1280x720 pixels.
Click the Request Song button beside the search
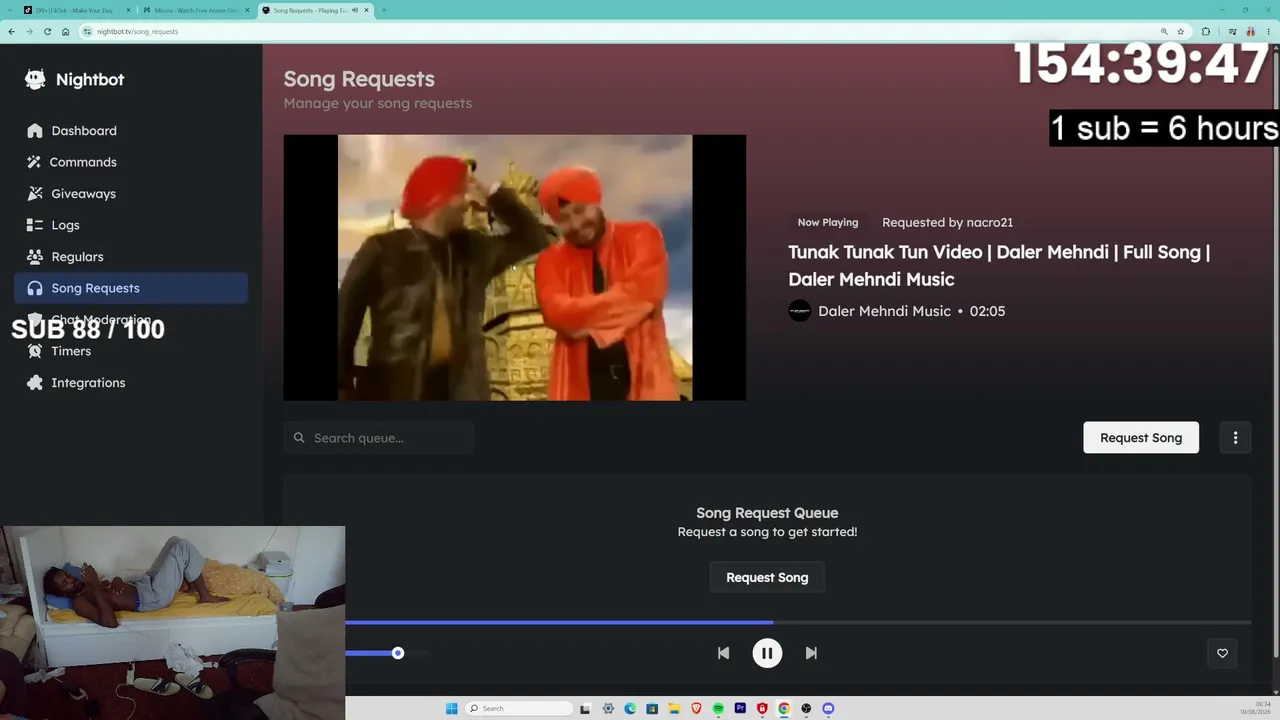(1141, 438)
